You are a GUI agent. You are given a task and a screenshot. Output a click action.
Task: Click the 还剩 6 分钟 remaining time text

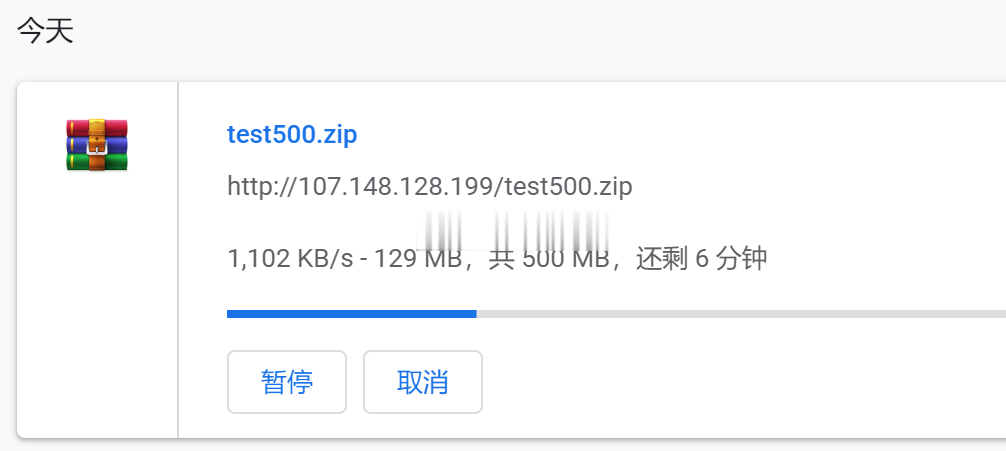coord(702,259)
